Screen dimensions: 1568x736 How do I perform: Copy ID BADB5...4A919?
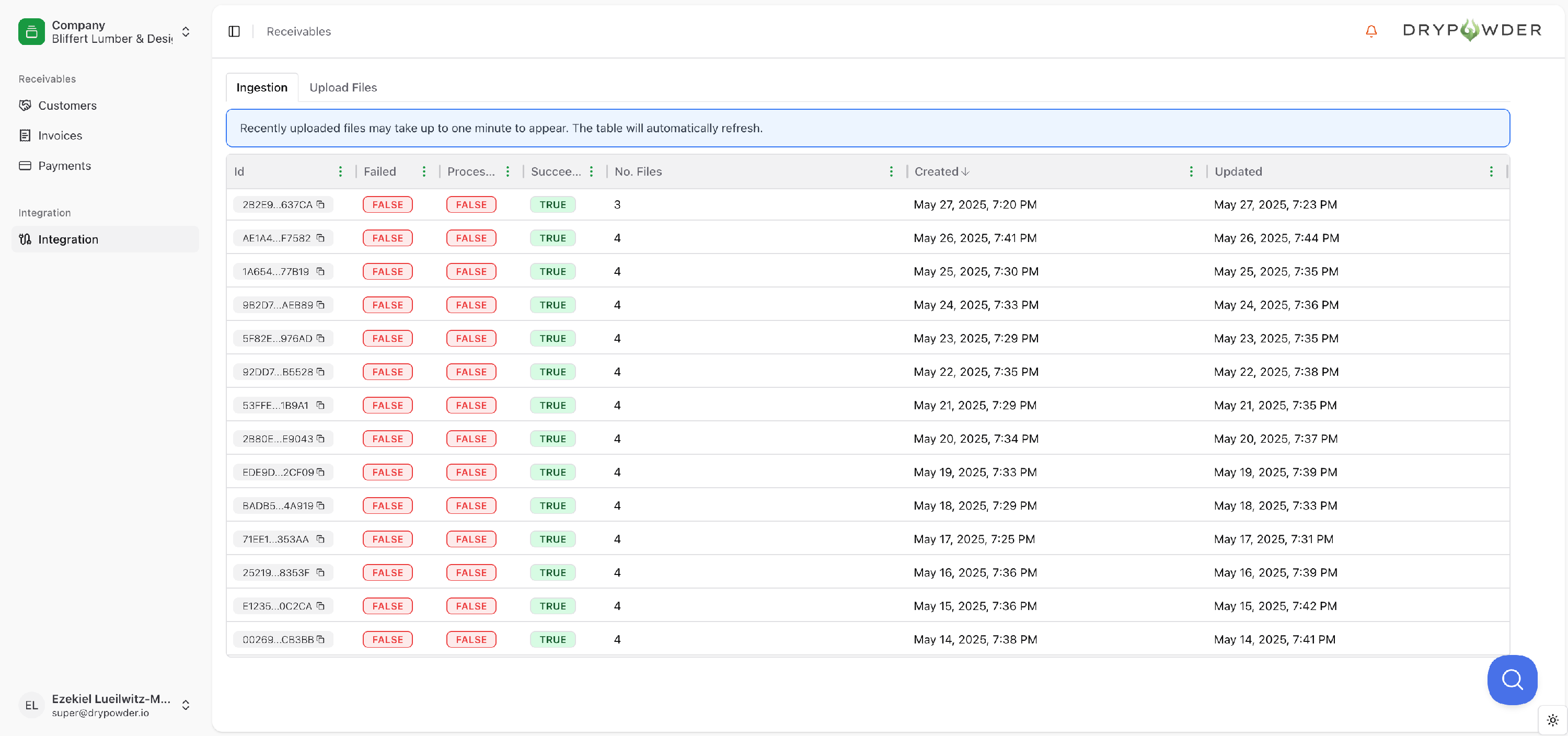point(321,506)
